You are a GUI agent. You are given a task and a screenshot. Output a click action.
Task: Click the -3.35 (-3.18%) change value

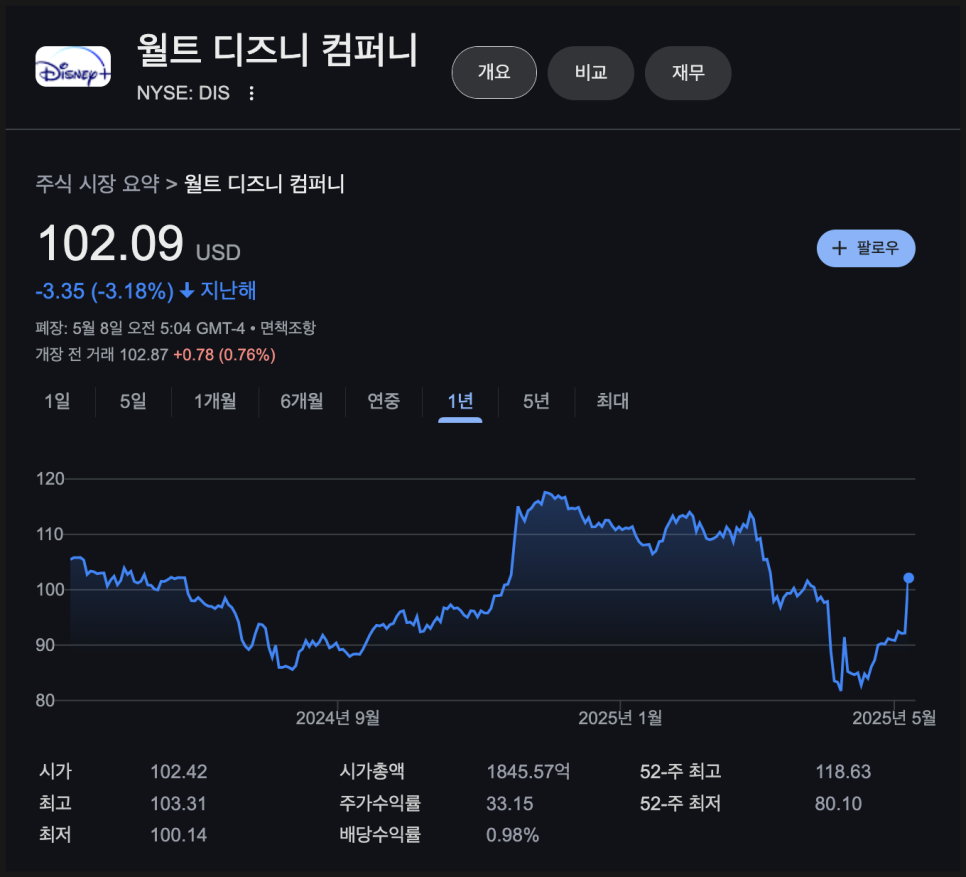click(x=105, y=291)
